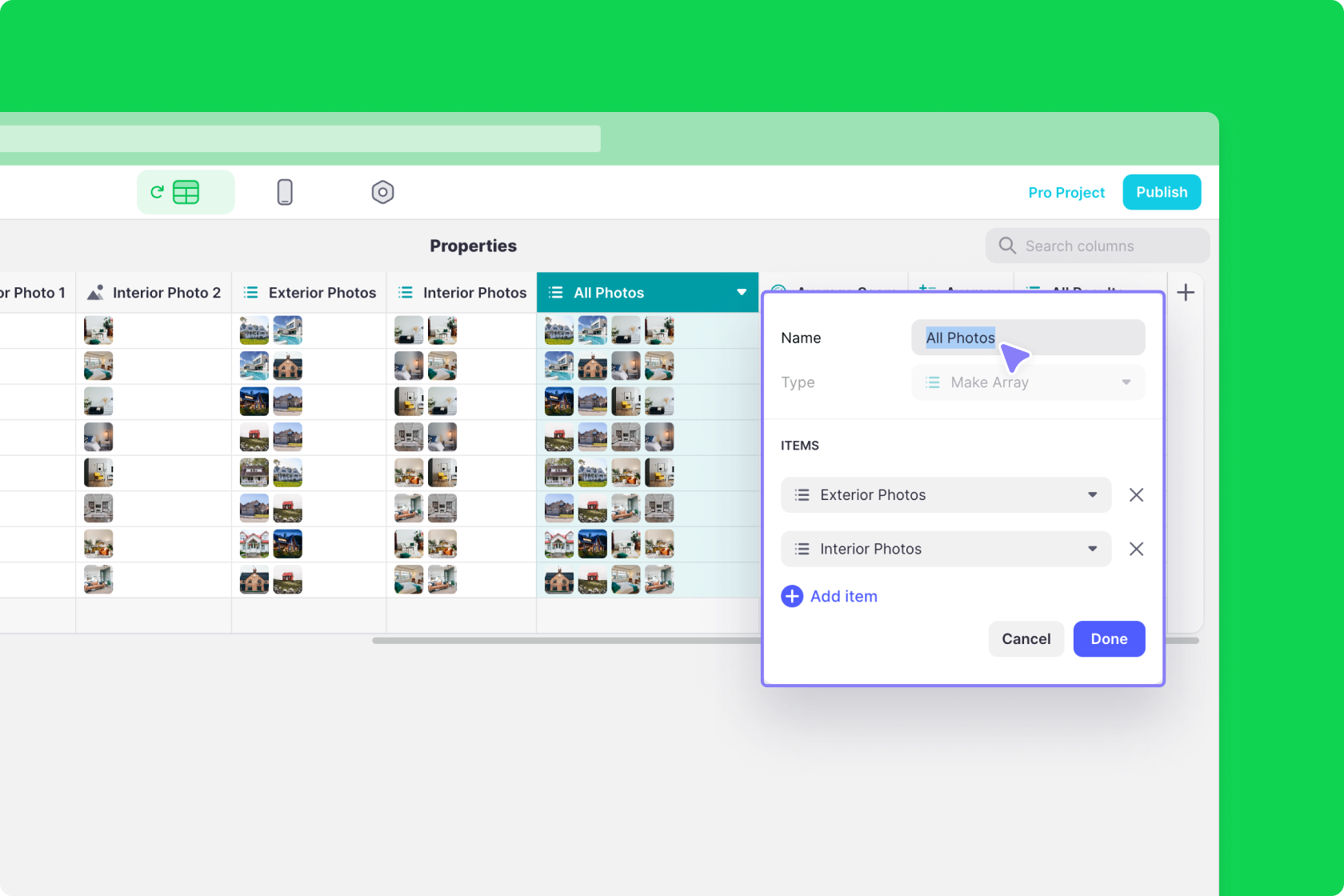
Task: Open the data editor table icon
Action: pos(186,192)
